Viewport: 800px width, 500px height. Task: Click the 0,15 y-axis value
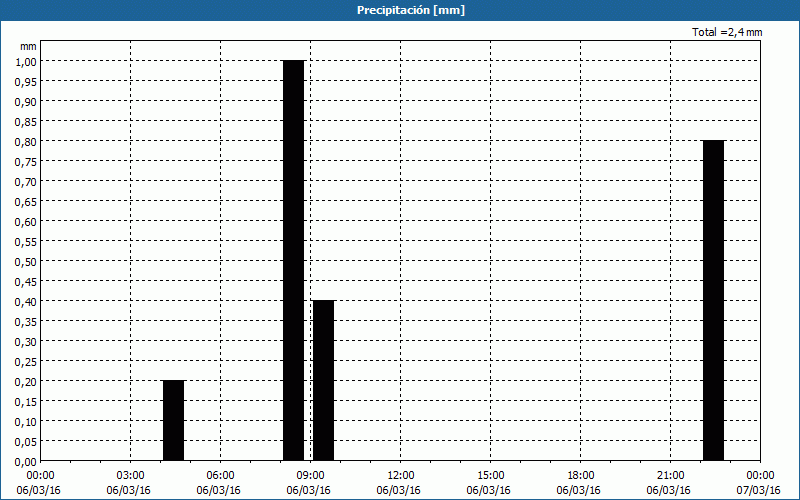click(25, 402)
